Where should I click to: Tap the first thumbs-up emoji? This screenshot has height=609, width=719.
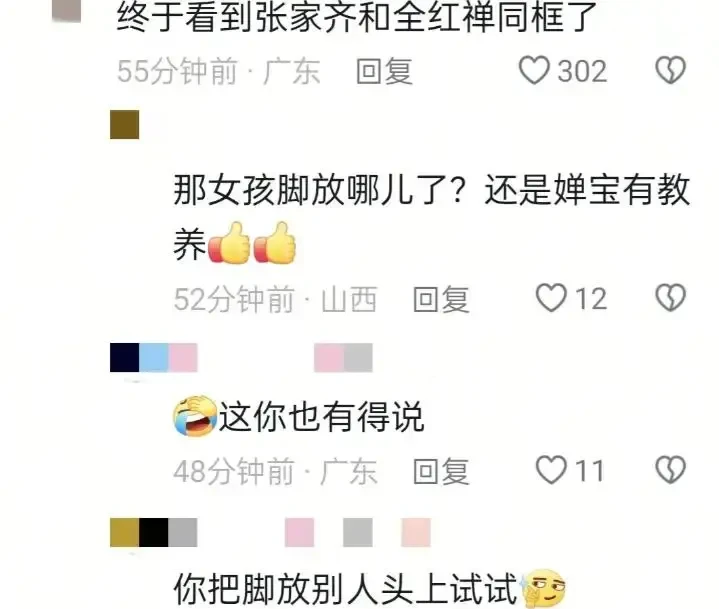(x=229, y=243)
